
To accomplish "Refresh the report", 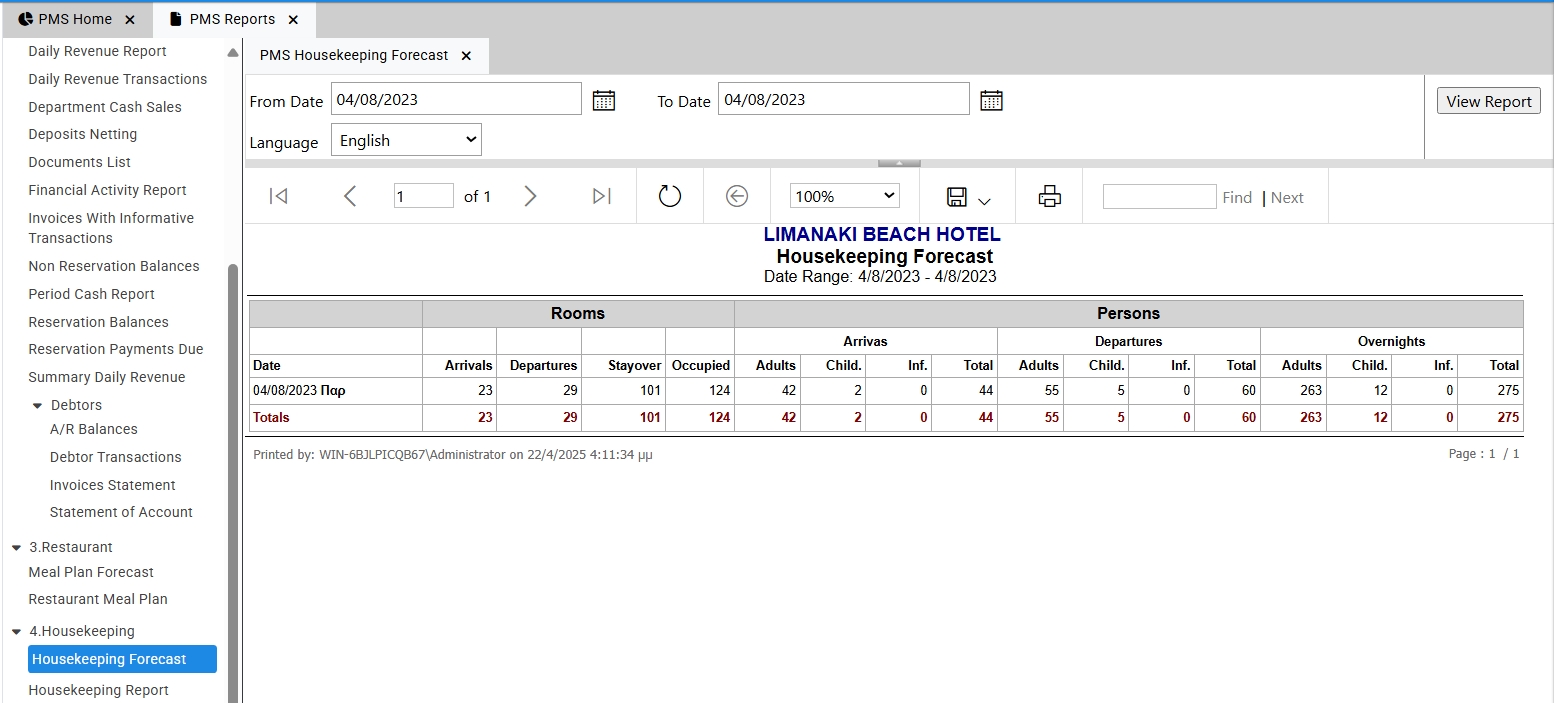I will tap(670, 196).
